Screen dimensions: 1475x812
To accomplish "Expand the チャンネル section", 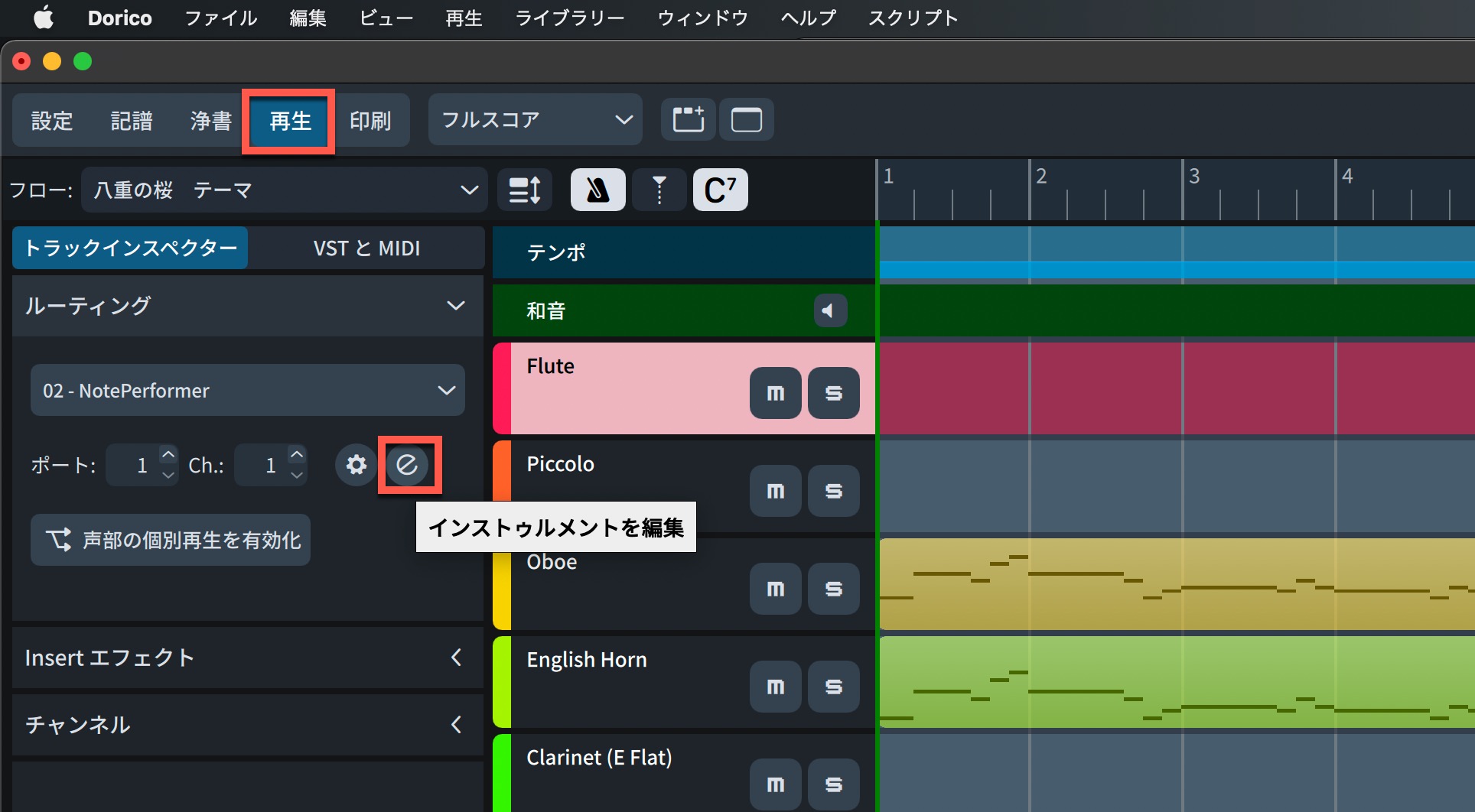I will (456, 724).
